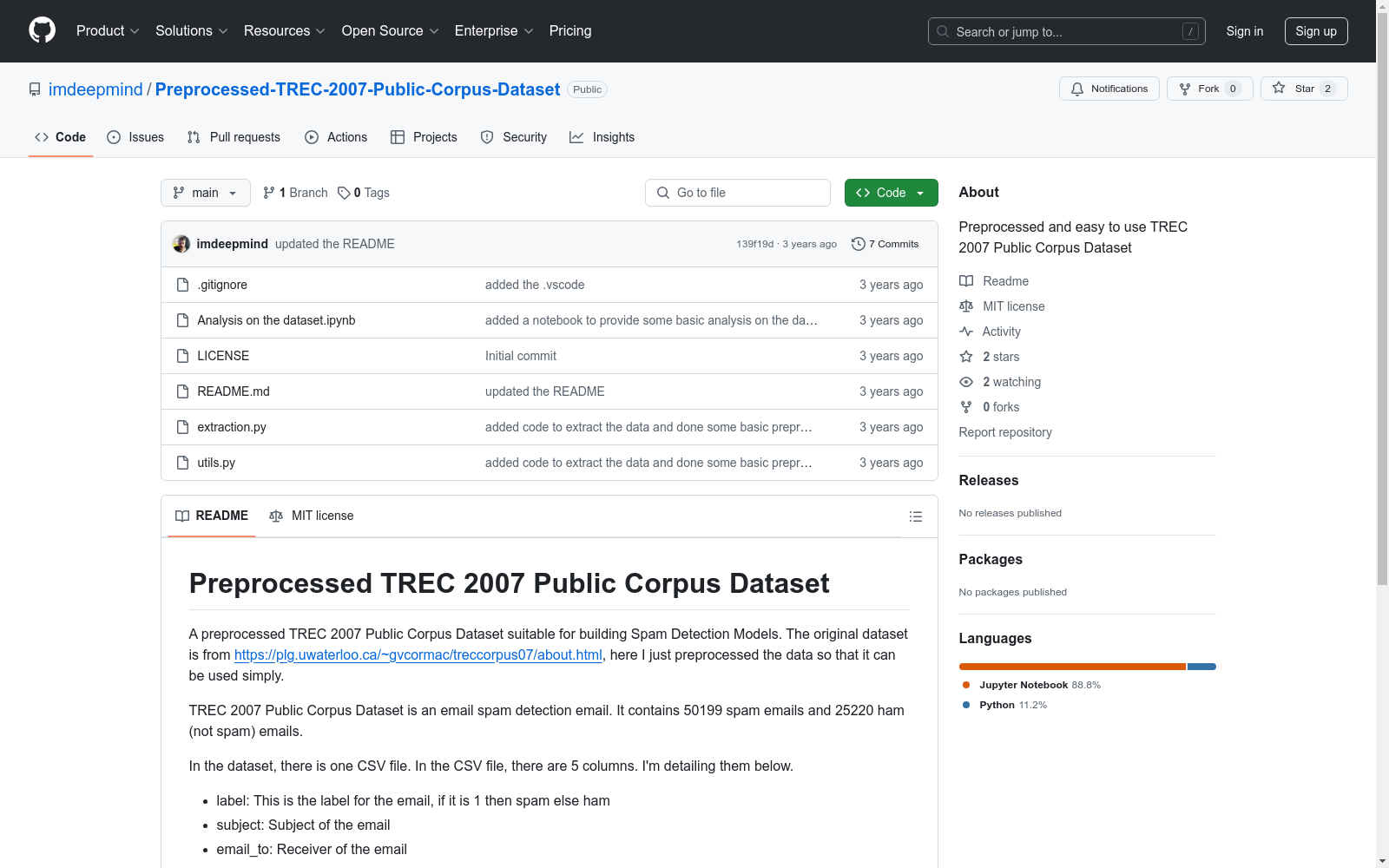Click the Jupyter Notebook 88.8% language entry
This screenshot has height=868, width=1389.
(x=1031, y=685)
